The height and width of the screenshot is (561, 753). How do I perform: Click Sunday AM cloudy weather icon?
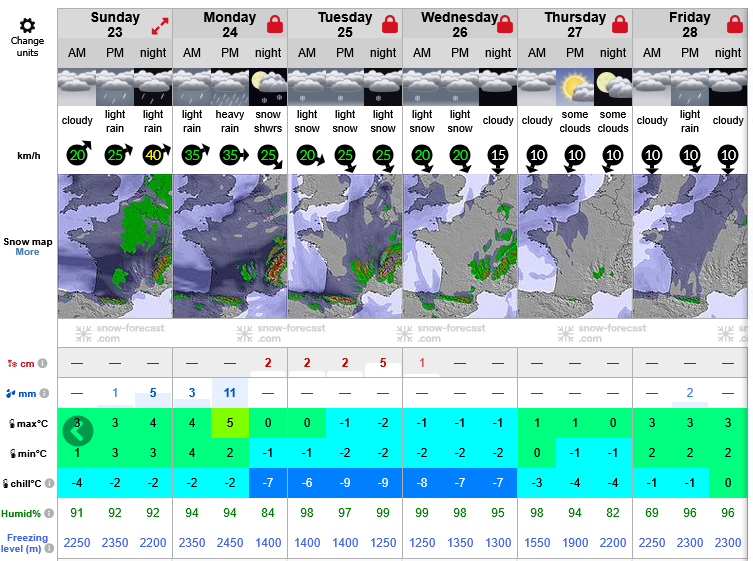click(77, 87)
